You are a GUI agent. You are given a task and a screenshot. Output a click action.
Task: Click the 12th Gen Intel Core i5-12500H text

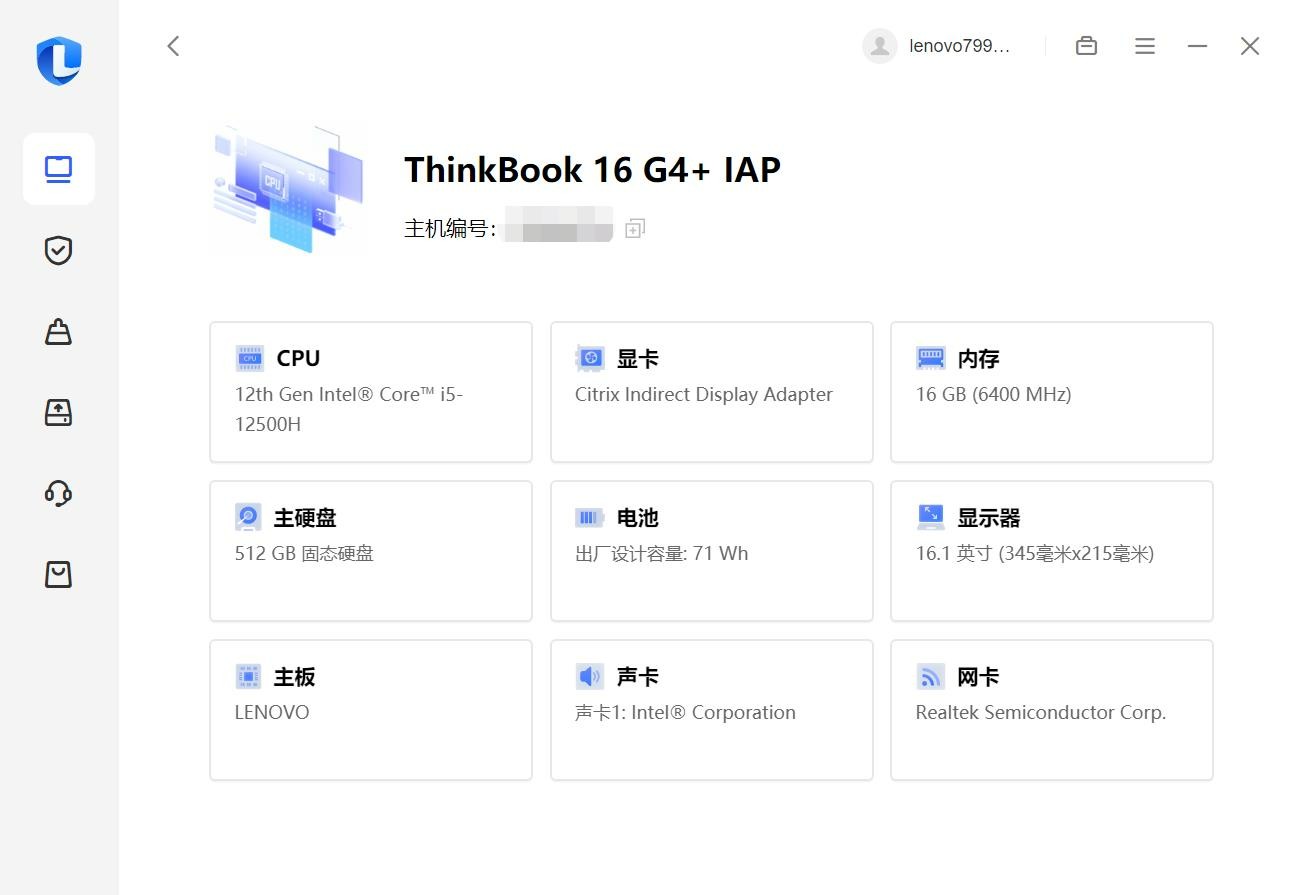pos(349,409)
